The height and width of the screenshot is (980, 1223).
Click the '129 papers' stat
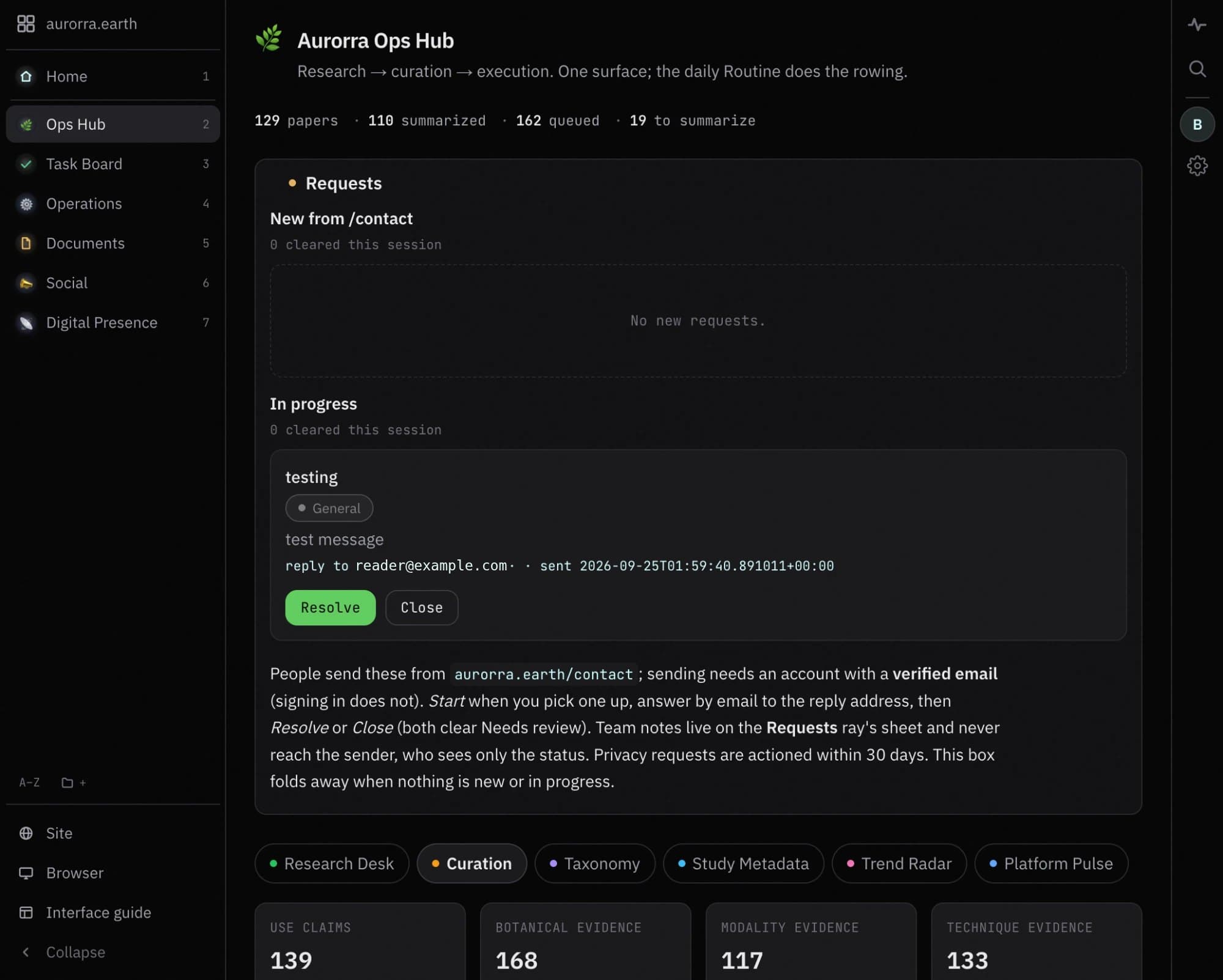pos(296,120)
